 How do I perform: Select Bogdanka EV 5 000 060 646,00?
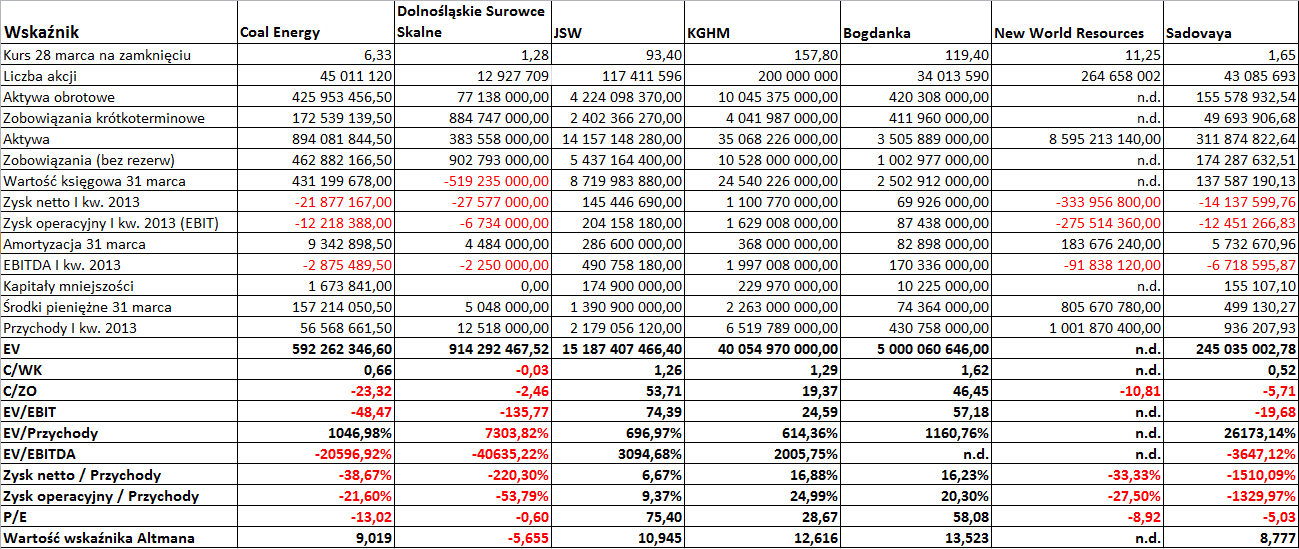pos(934,349)
